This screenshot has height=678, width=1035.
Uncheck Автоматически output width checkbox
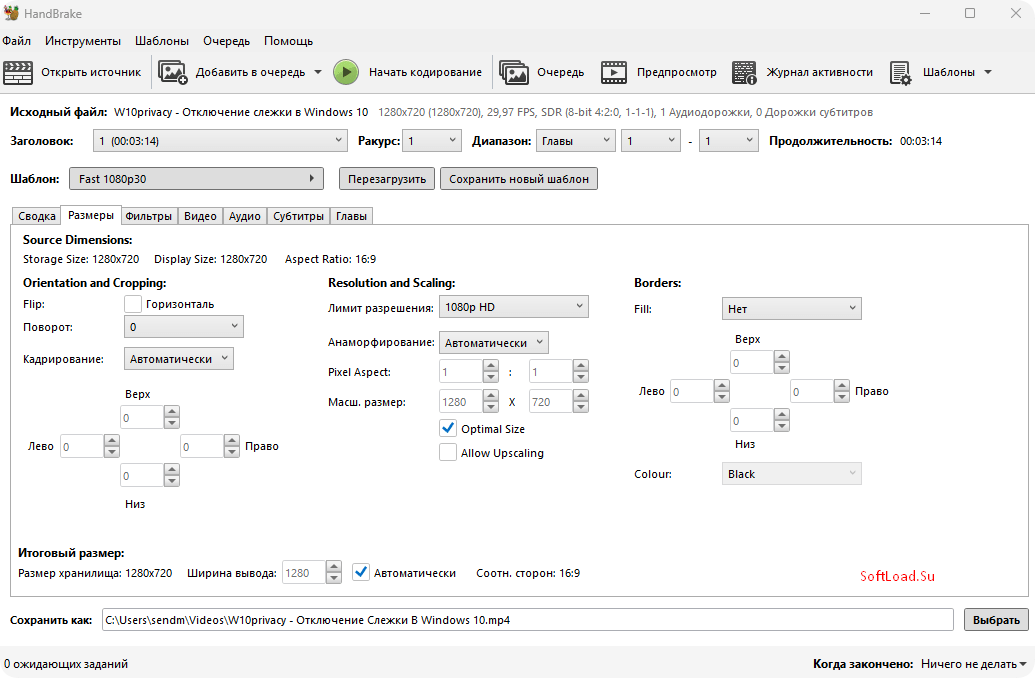coord(360,572)
